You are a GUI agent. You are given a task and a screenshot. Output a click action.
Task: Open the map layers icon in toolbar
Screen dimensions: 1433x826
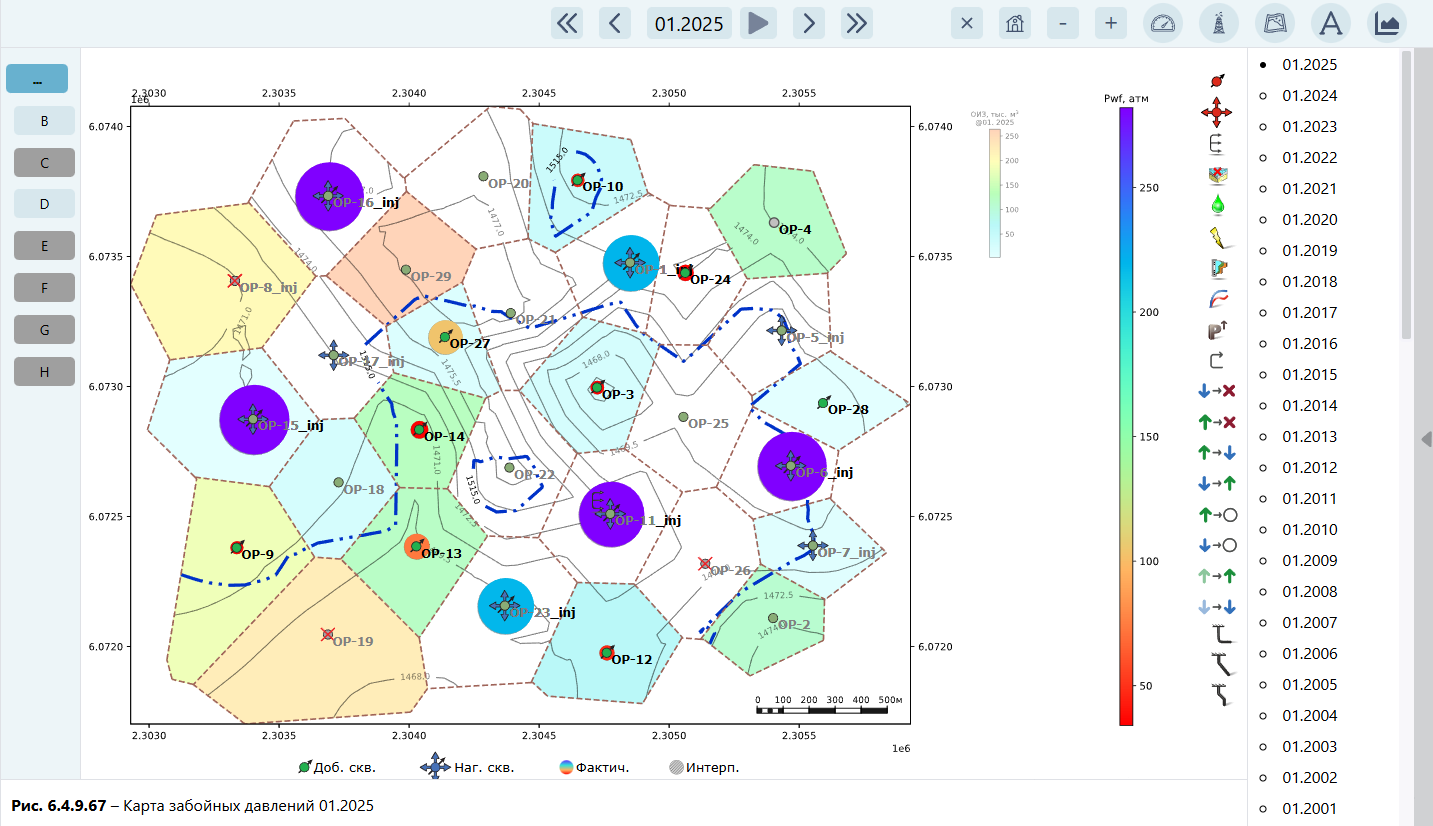[1274, 23]
